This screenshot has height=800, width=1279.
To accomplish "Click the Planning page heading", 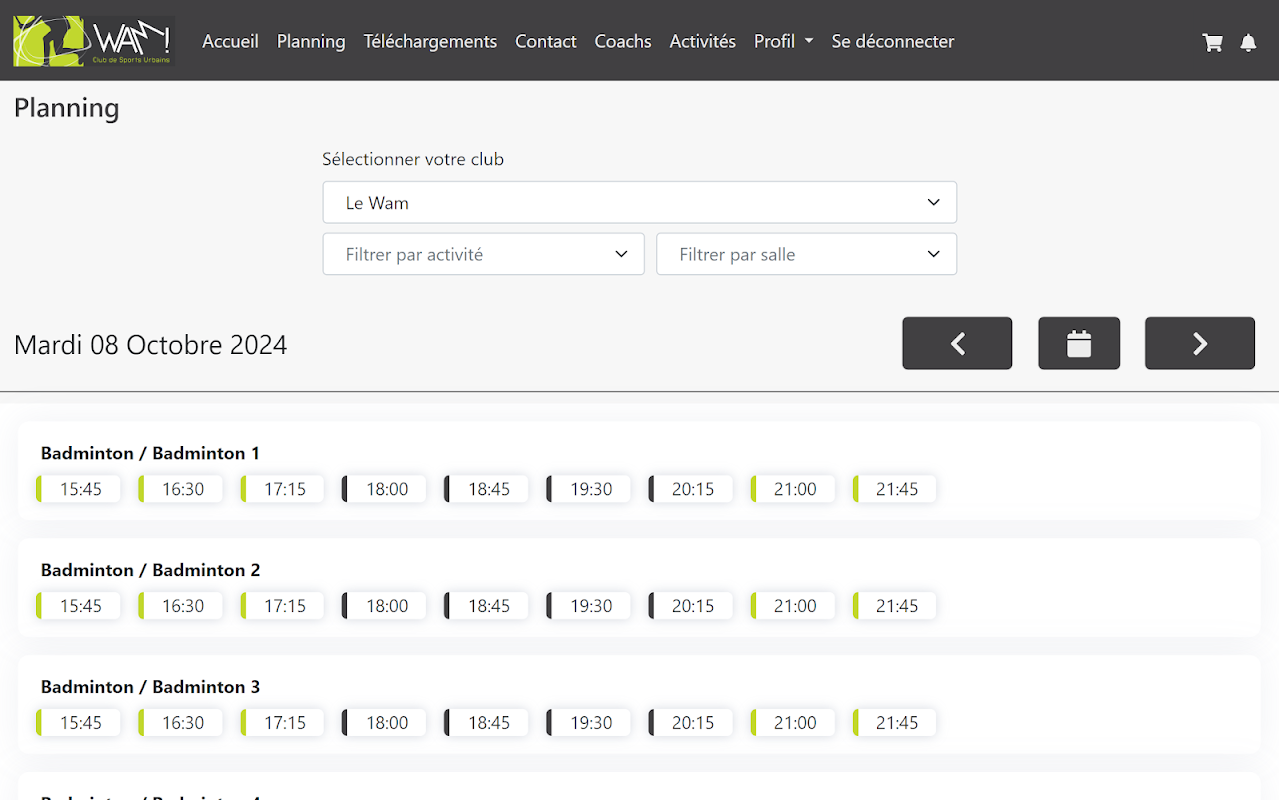I will 67,108.
